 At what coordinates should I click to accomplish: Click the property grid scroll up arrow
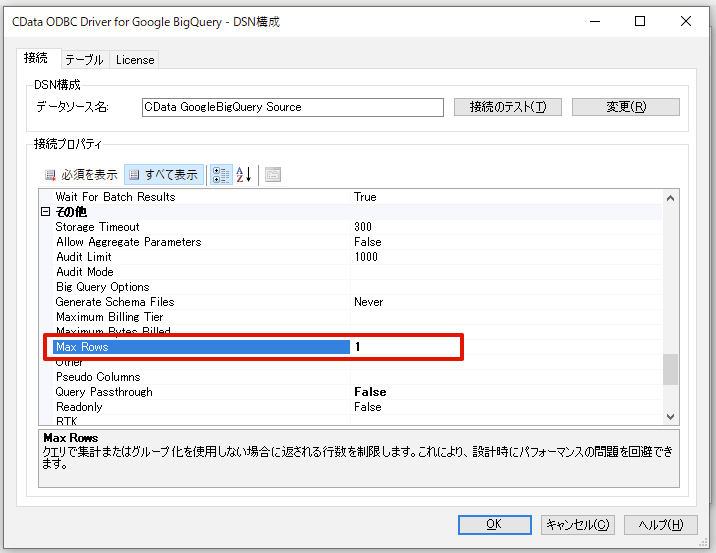coord(670,198)
